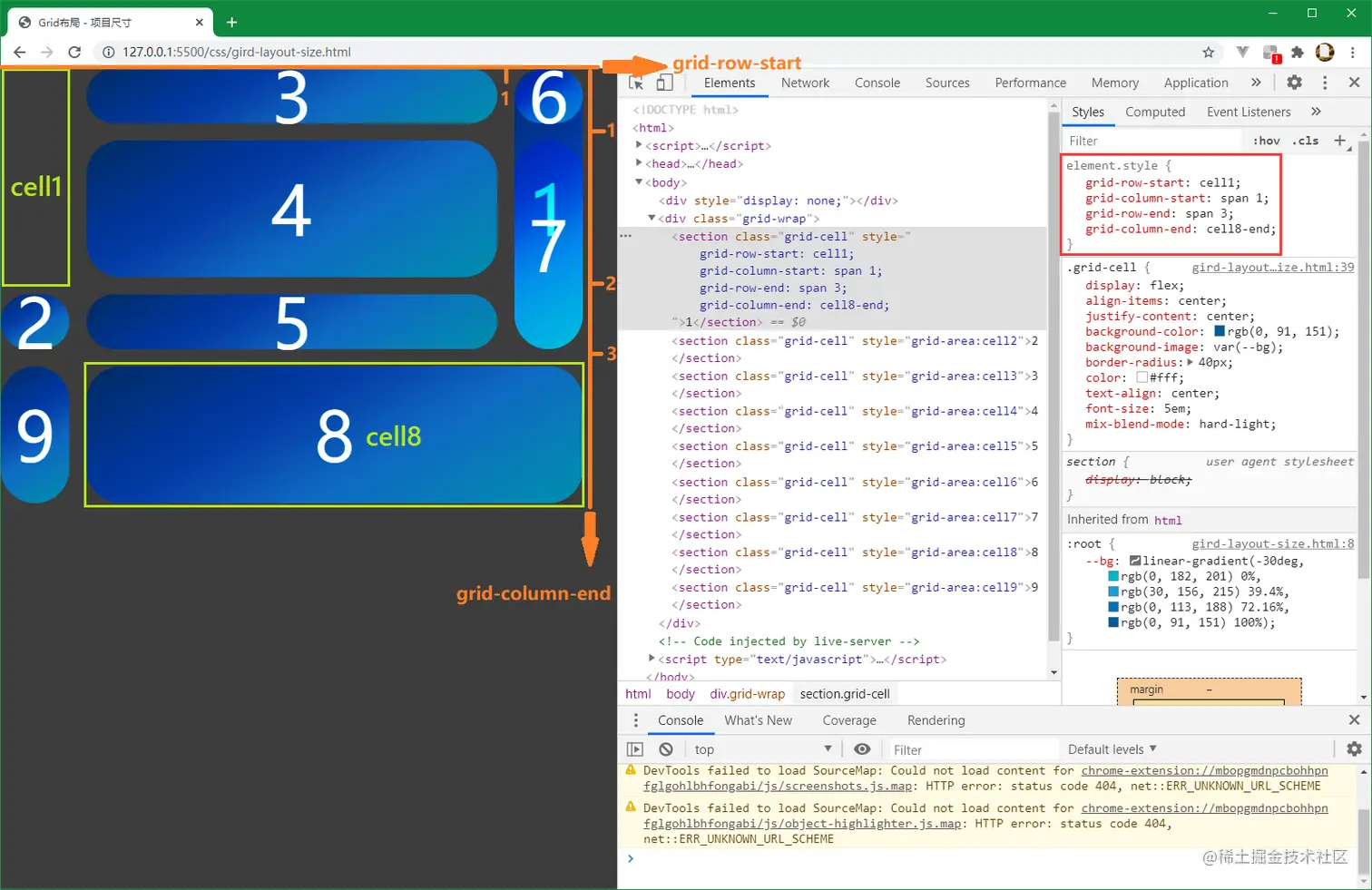This screenshot has height=890, width=1372.
Task: Open the Performance panel
Action: (x=1031, y=83)
